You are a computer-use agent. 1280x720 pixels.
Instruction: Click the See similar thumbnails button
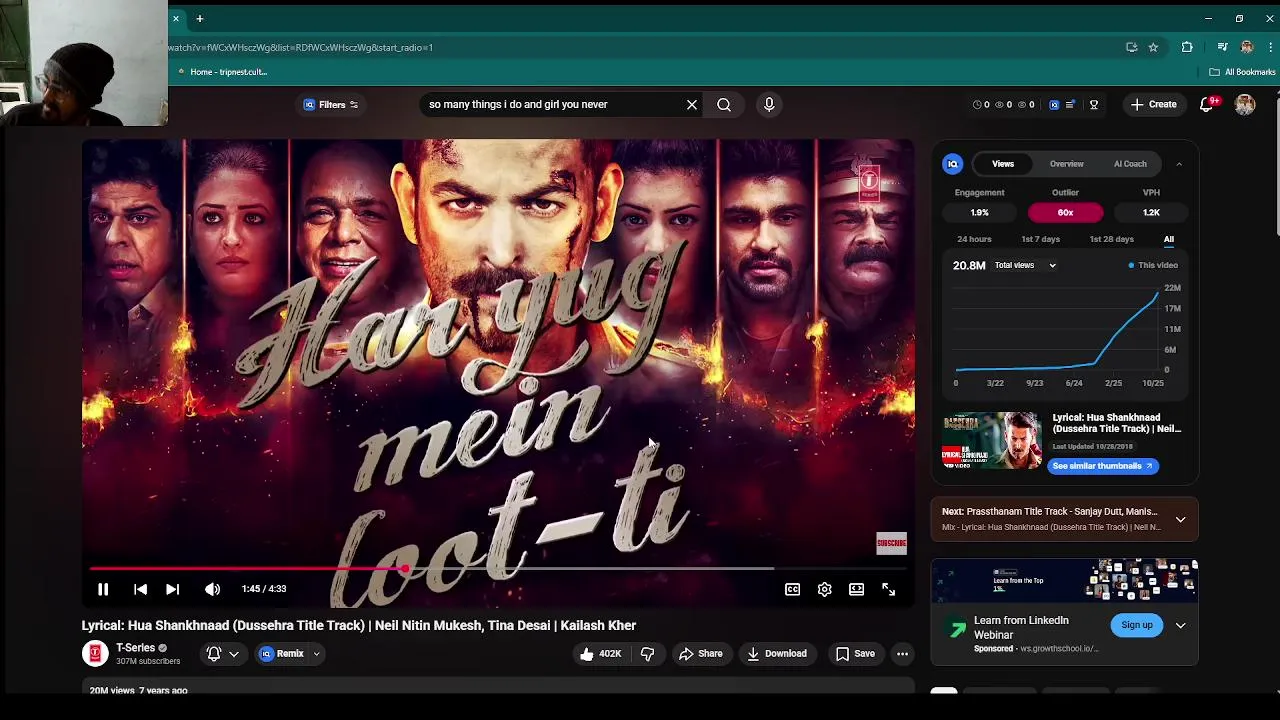pos(1102,466)
